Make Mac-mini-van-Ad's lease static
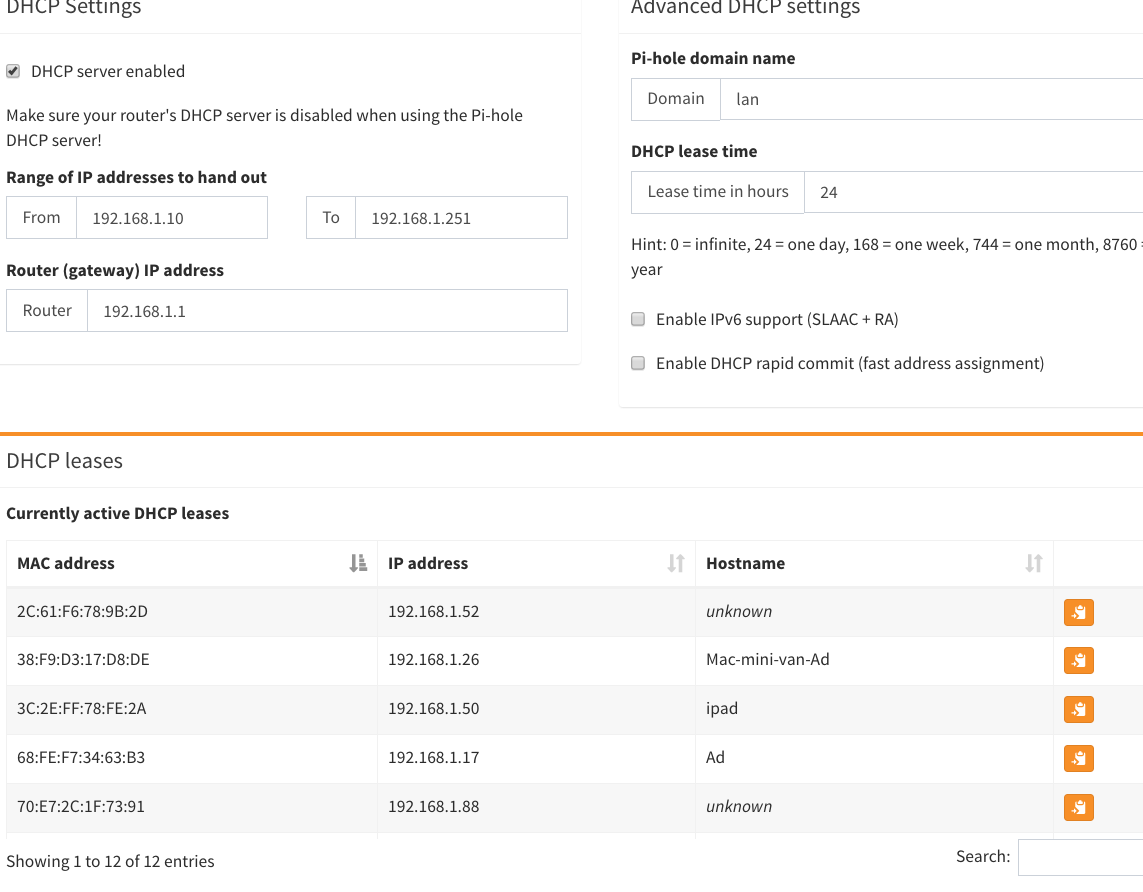The image size is (1143, 892). (1078, 660)
